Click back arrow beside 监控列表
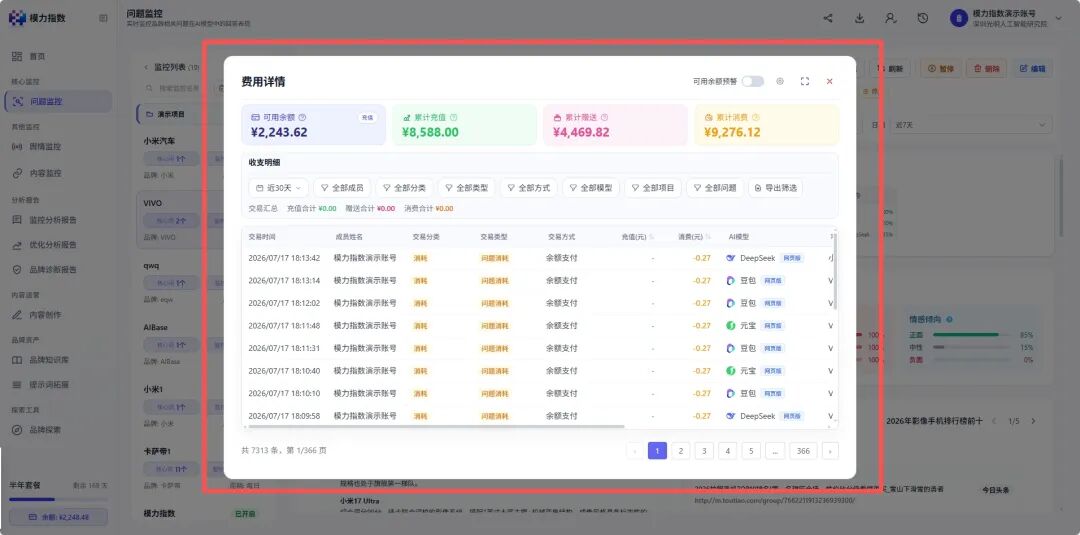Screen dimensions: 1080x535 pos(146,67)
